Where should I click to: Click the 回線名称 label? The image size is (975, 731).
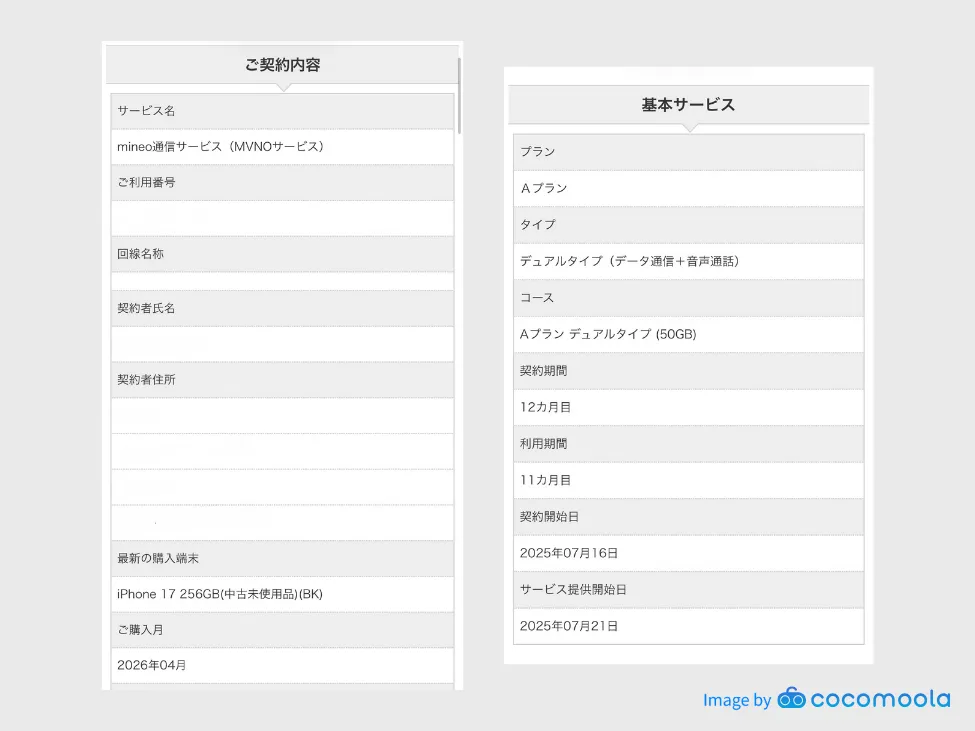[x=141, y=254]
